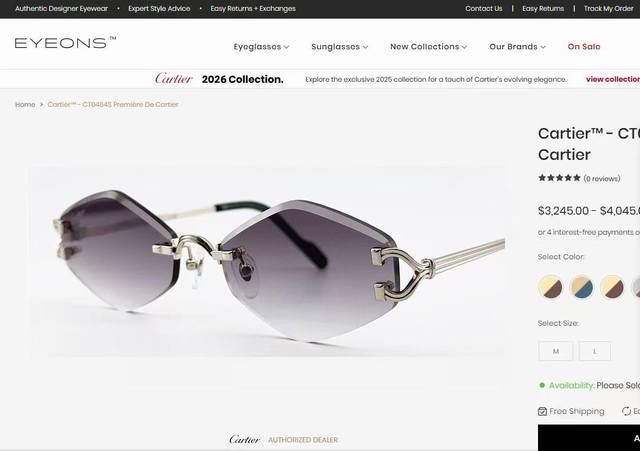Click the Free Shipping box icon
This screenshot has width=640, height=451.
pos(542,411)
